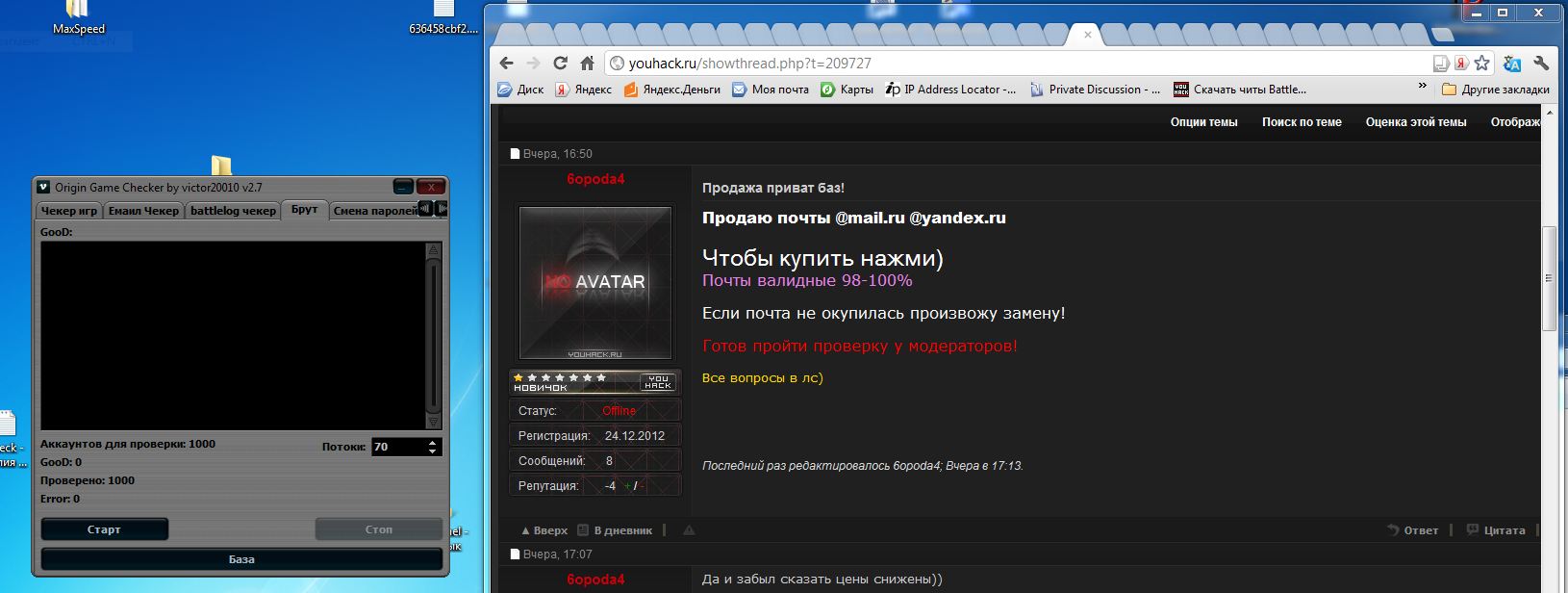Open the Диск bookmark

click(x=520, y=90)
